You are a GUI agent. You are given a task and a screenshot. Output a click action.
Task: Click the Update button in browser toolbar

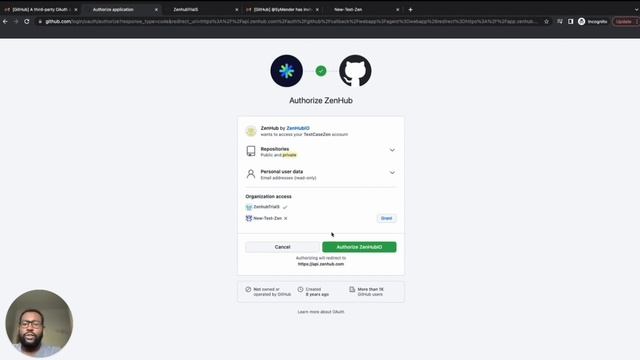(626, 21)
